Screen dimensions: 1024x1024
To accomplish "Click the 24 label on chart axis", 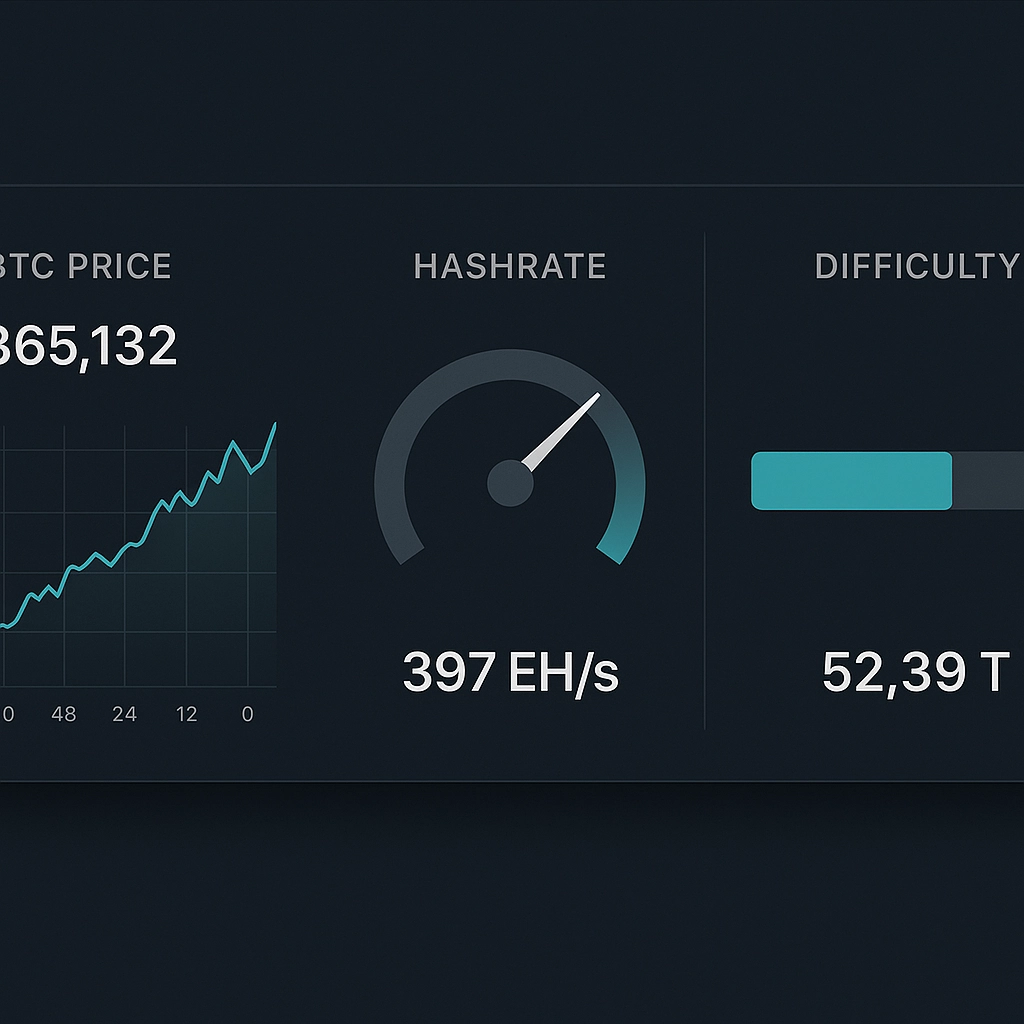I will pyautogui.click(x=125, y=715).
